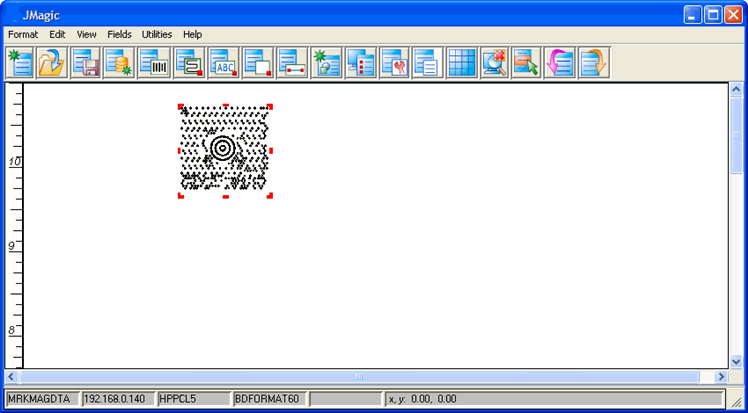
Task: Click the HPPCL5 status bar field
Action: [192, 399]
